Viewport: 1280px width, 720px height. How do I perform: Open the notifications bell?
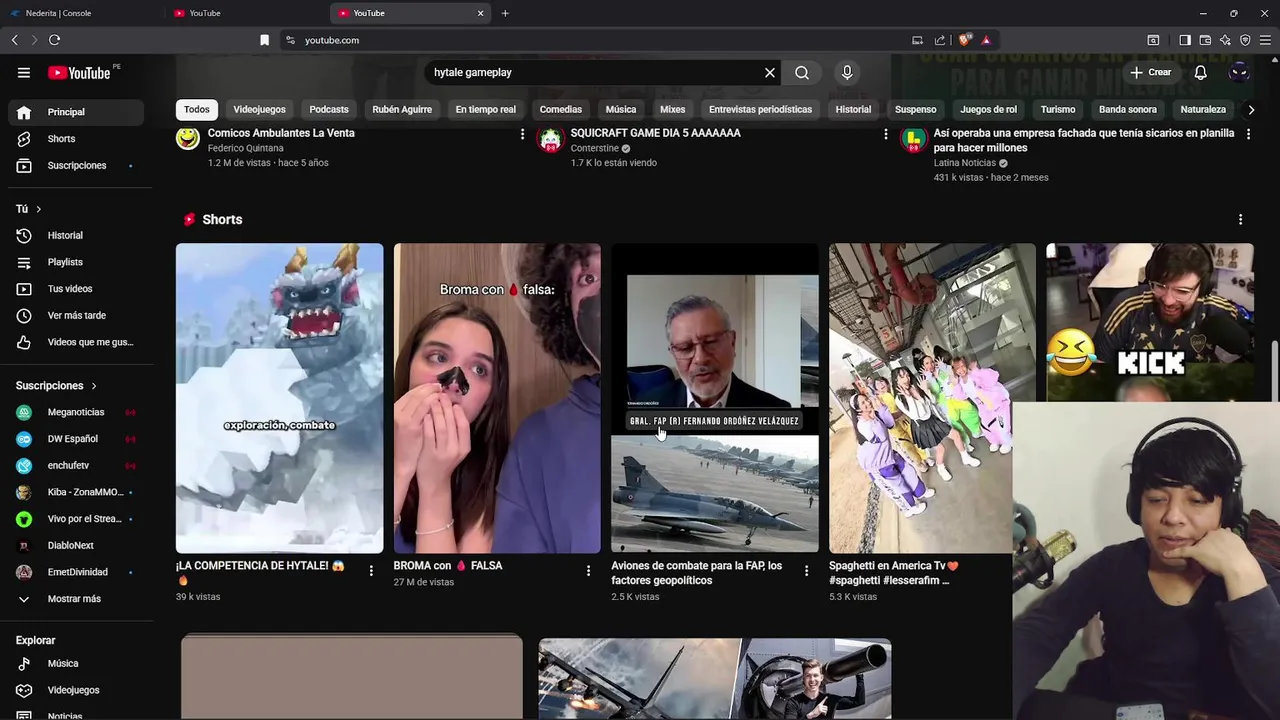[1201, 72]
